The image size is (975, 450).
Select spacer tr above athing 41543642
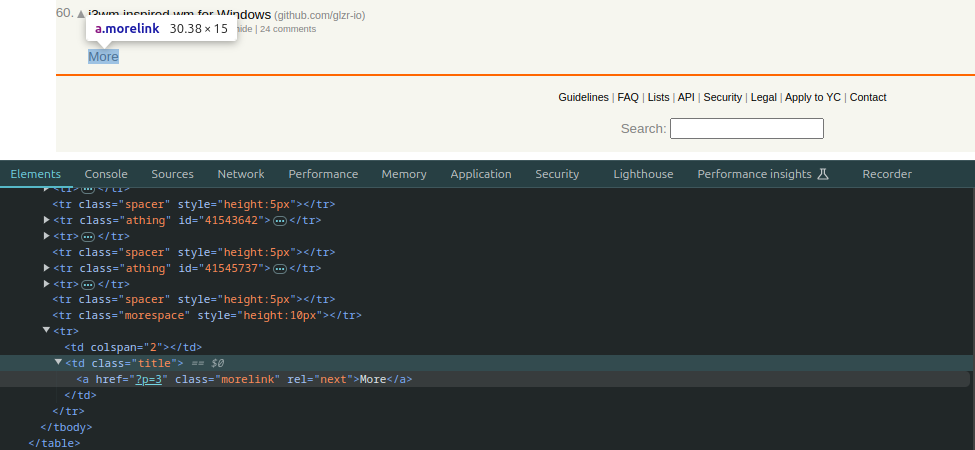(x=194, y=204)
